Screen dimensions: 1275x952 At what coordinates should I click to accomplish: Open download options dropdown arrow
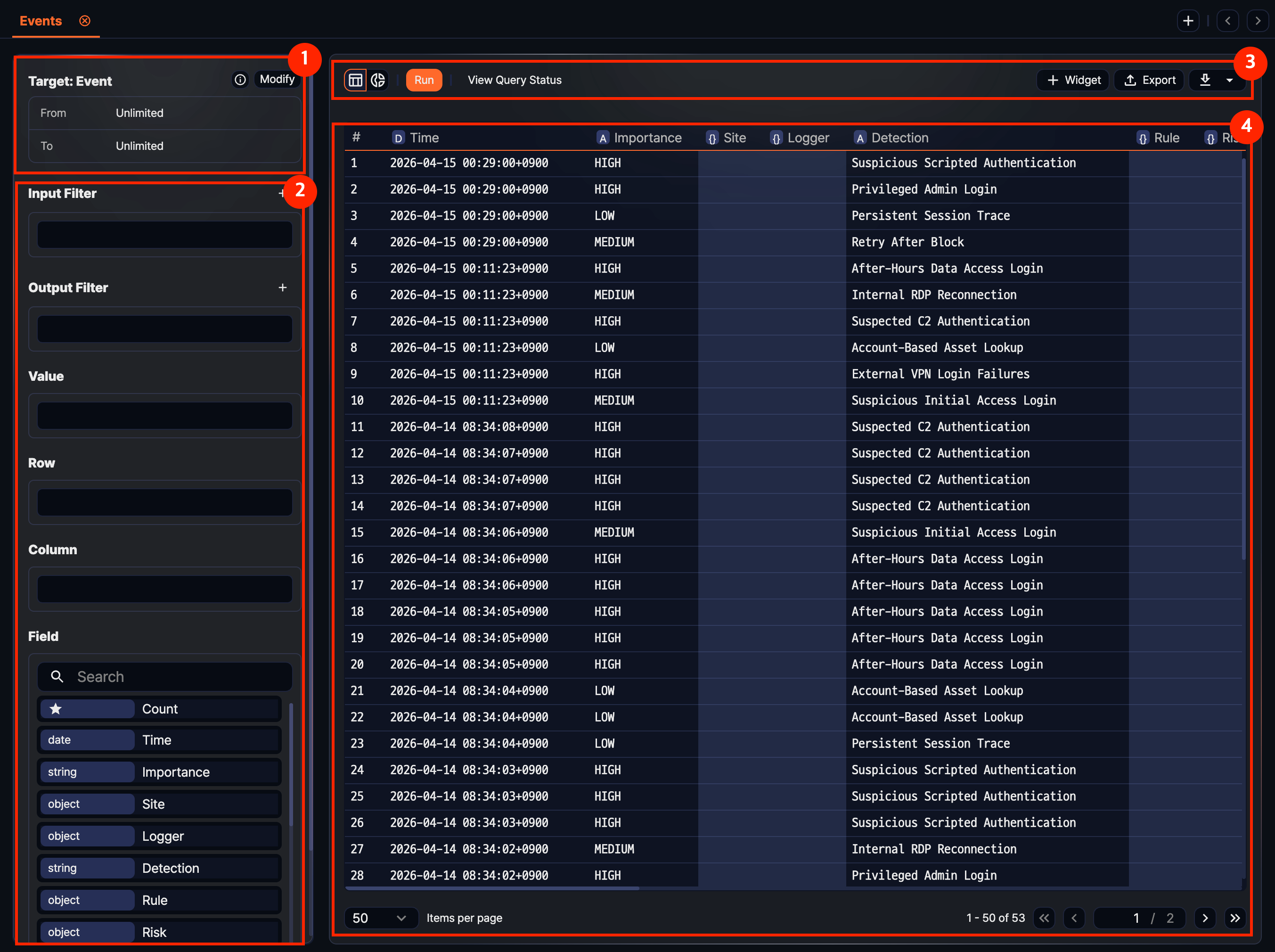(x=1229, y=80)
